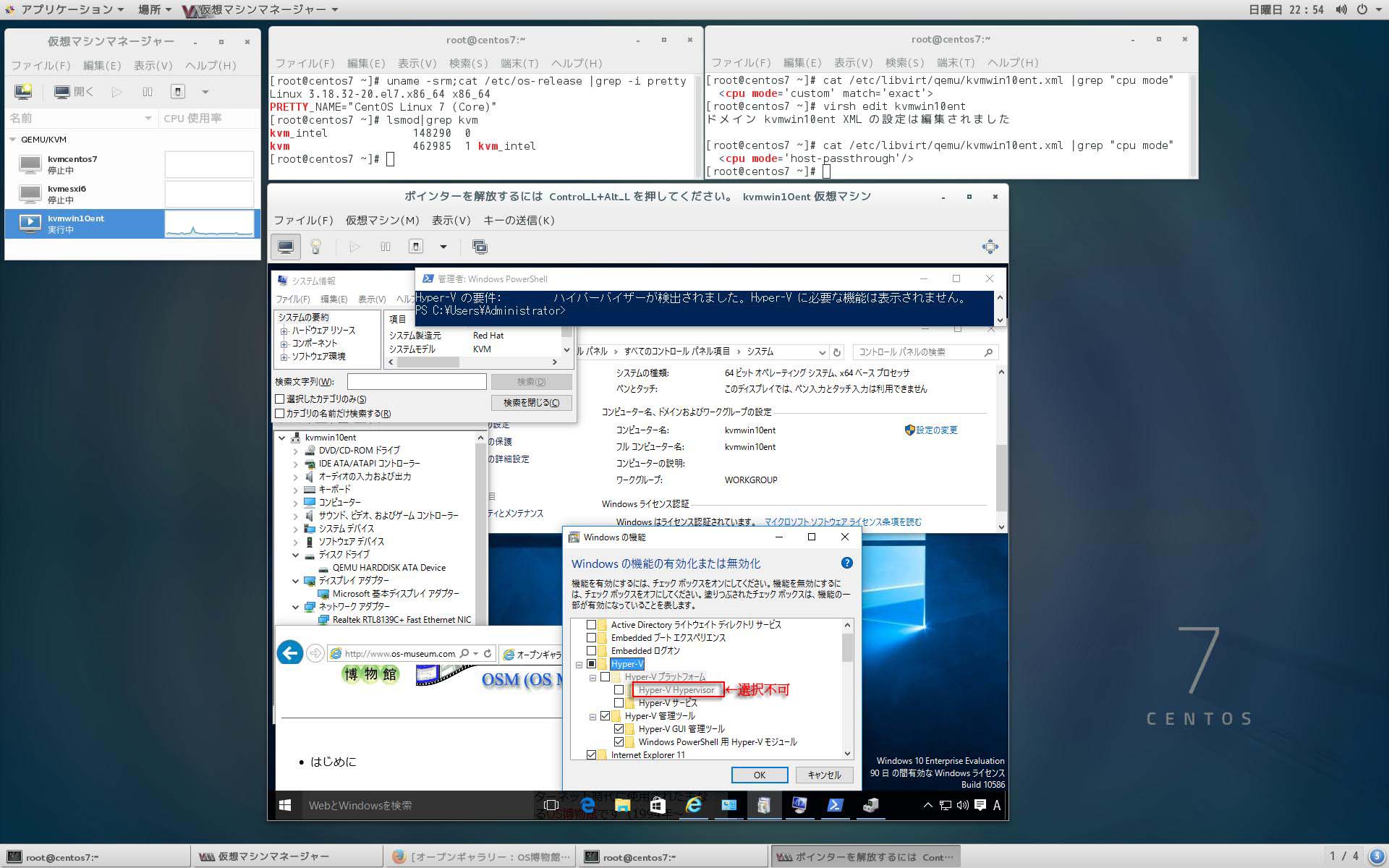Open Action Center notification icon in guest tray
Image resolution: width=1389 pixels, height=868 pixels.
click(x=980, y=805)
